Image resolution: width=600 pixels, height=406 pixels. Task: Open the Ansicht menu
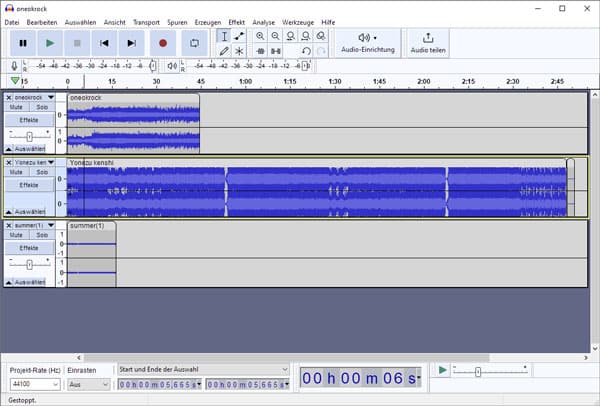click(114, 23)
